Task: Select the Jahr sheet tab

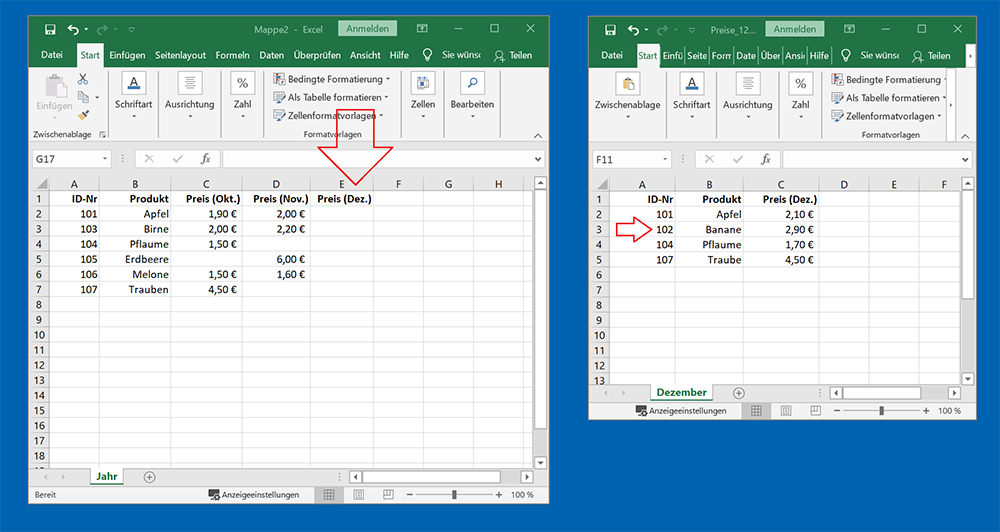Action: [x=107, y=477]
